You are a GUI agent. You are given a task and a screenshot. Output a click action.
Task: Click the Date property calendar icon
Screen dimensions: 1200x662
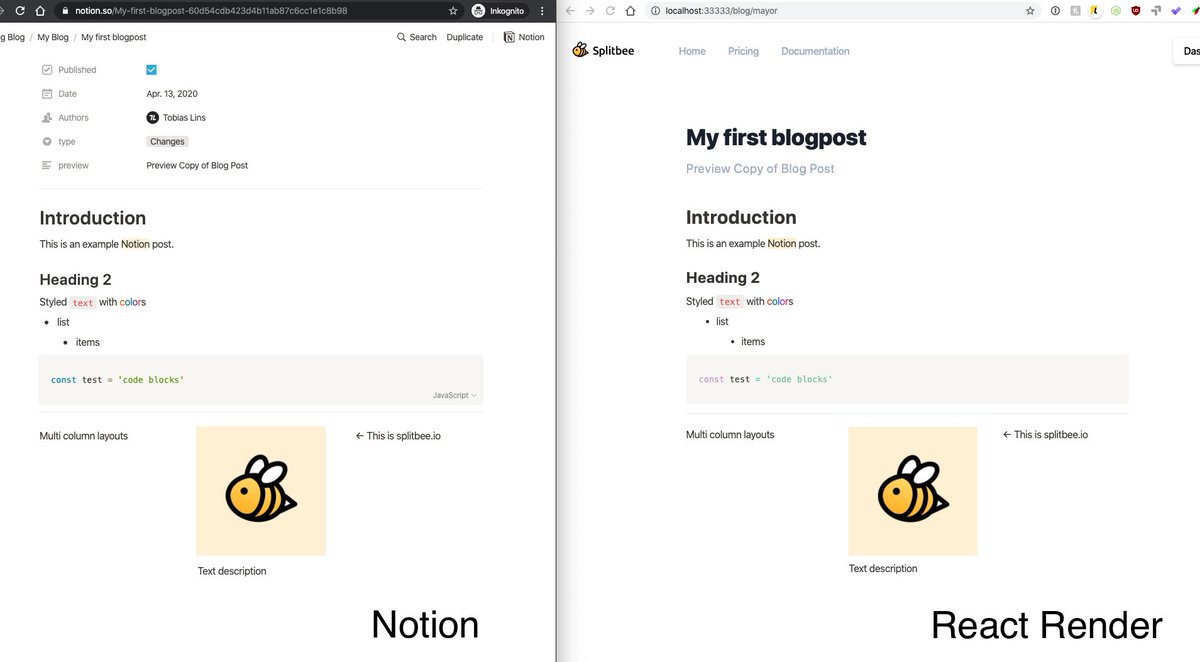[47, 94]
